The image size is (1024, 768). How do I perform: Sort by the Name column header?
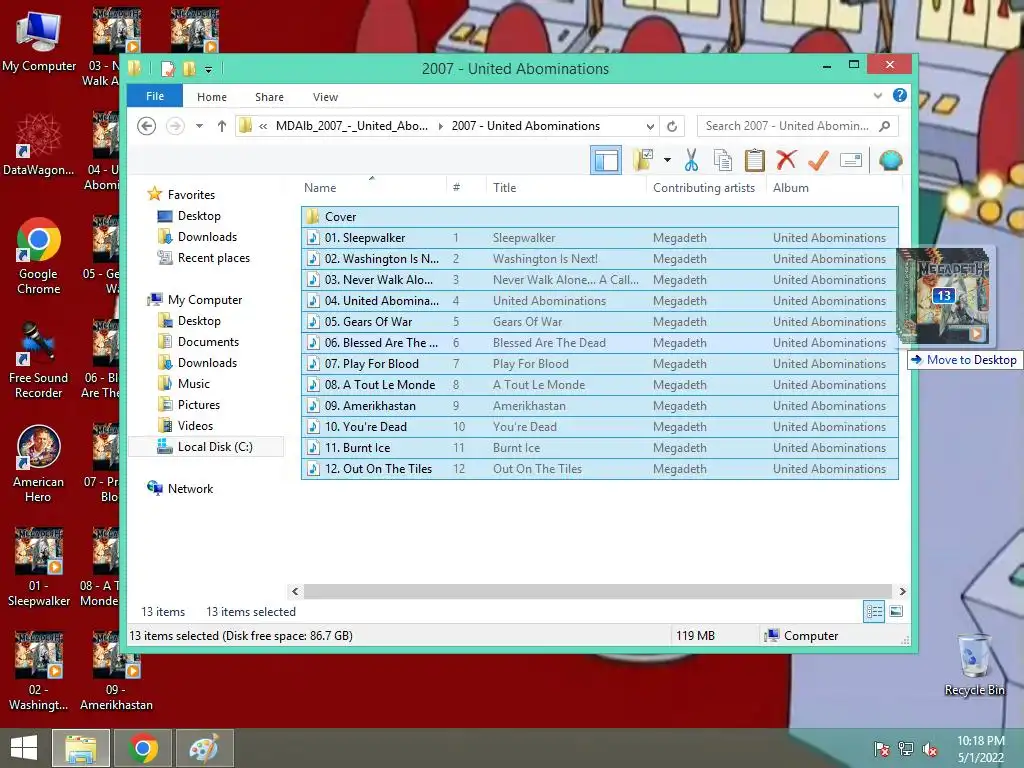[x=320, y=187]
